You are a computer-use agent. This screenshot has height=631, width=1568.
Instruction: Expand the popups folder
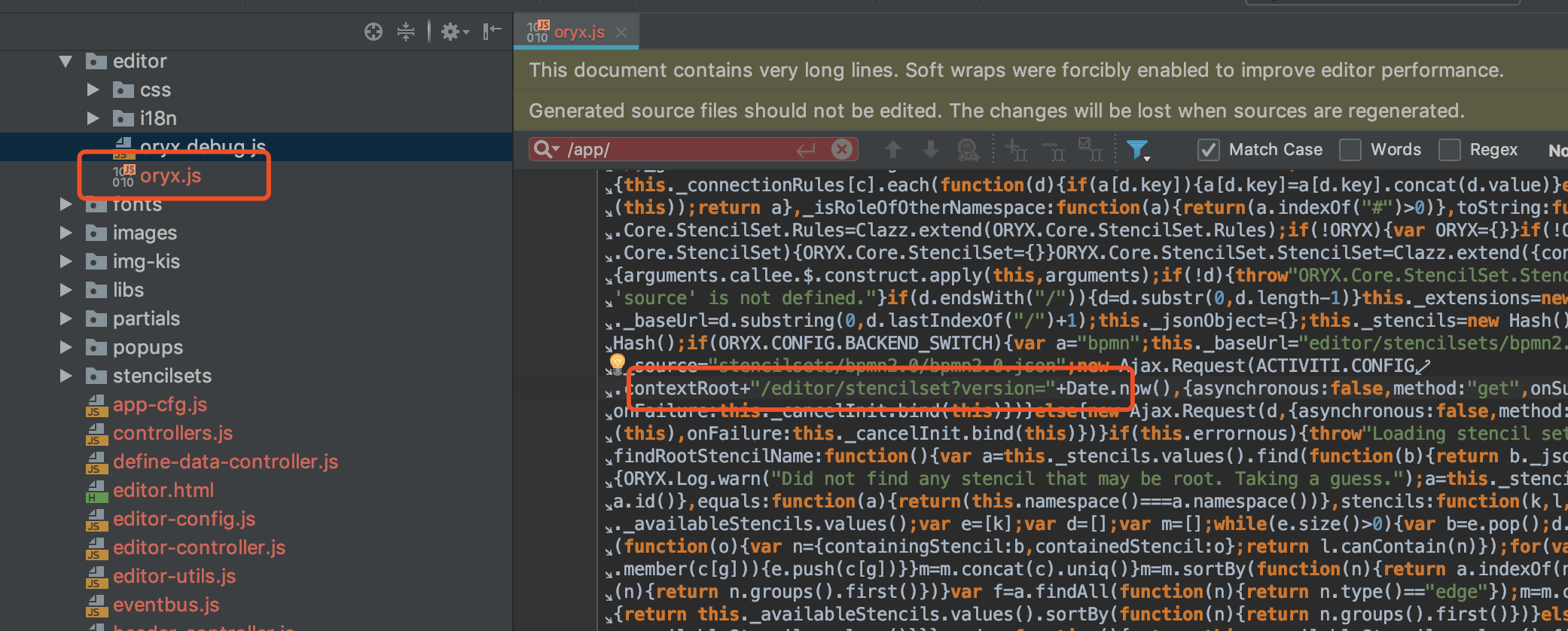pyautogui.click(x=66, y=347)
